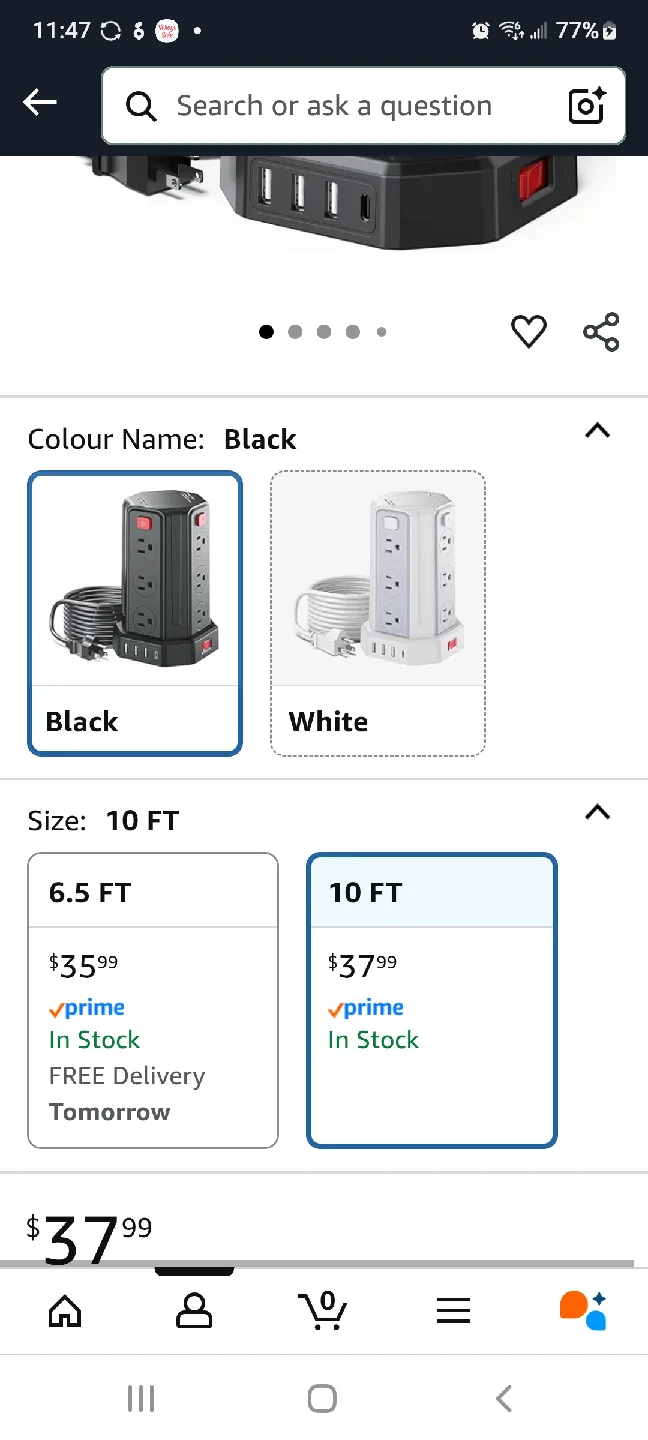This screenshot has width=648, height=1440.
Task: Tap the back arrow icon
Action: [40, 102]
